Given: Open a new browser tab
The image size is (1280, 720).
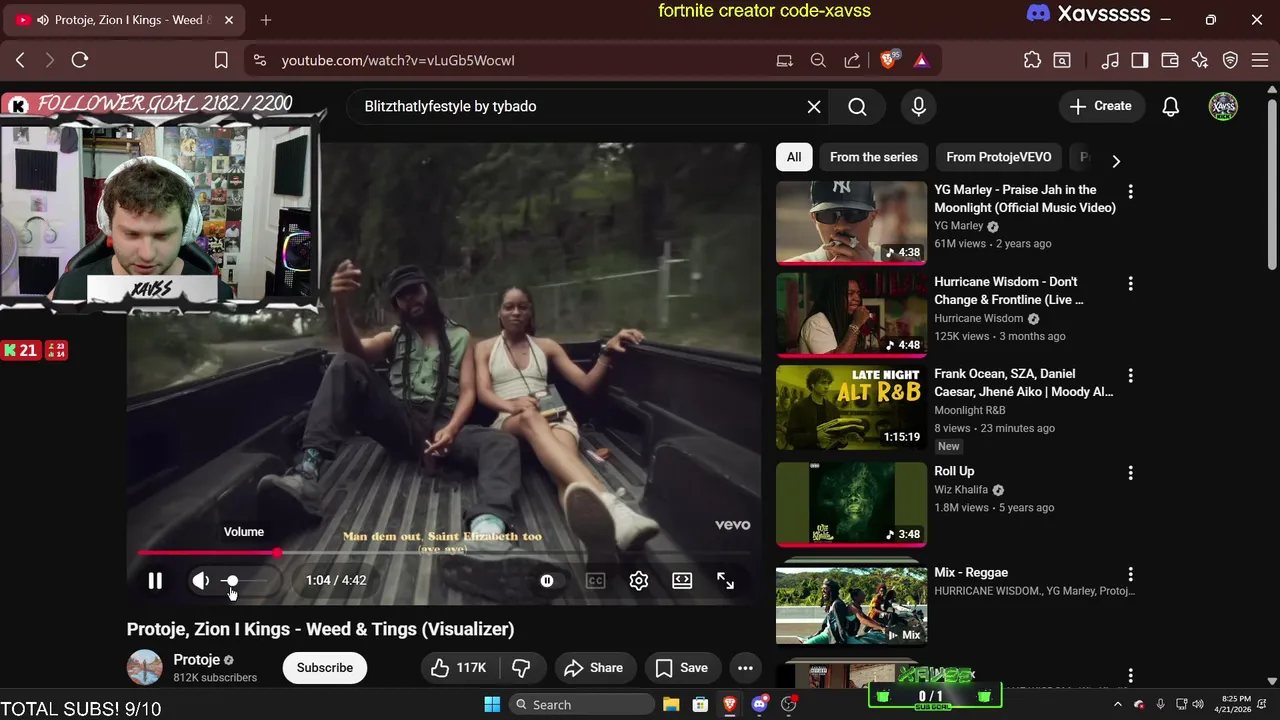Looking at the screenshot, I should pos(266,20).
